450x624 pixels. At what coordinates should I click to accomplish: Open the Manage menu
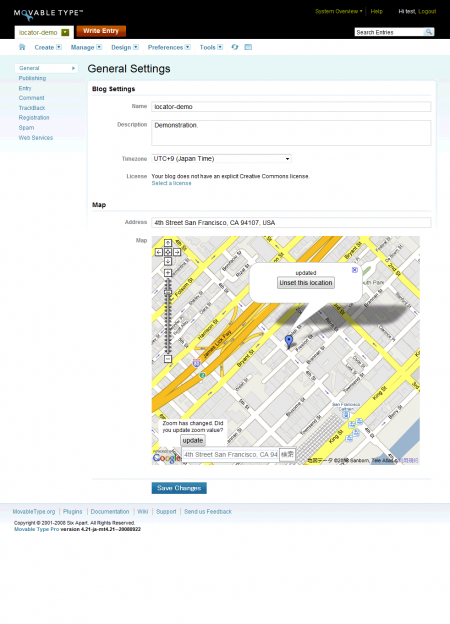click(82, 47)
